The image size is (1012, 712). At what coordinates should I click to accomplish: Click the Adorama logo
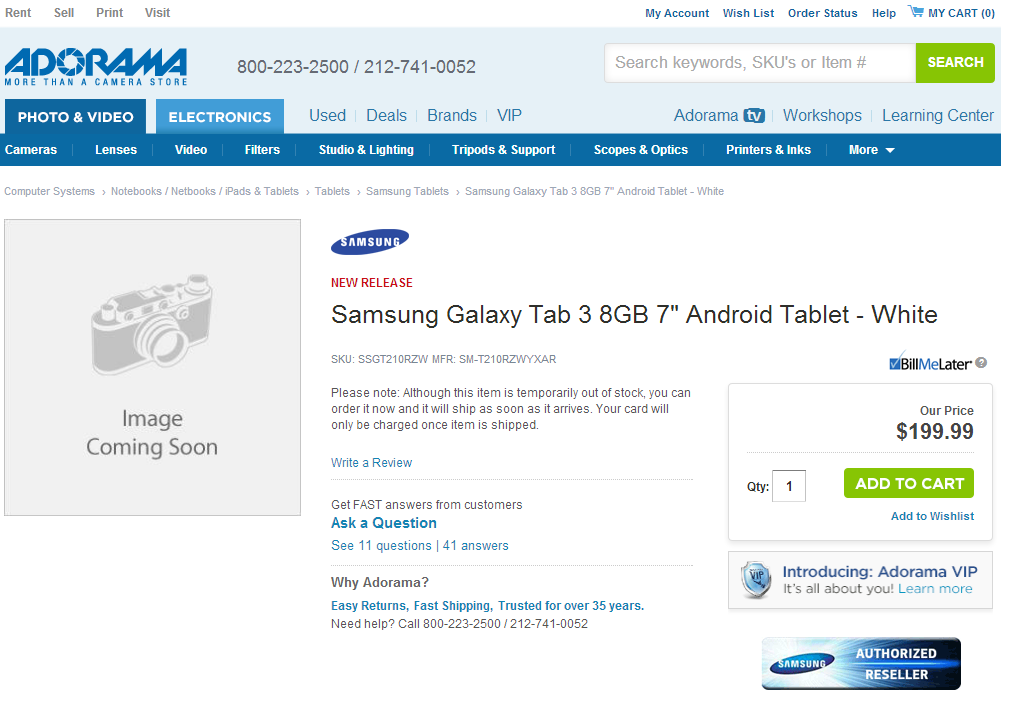(95, 66)
